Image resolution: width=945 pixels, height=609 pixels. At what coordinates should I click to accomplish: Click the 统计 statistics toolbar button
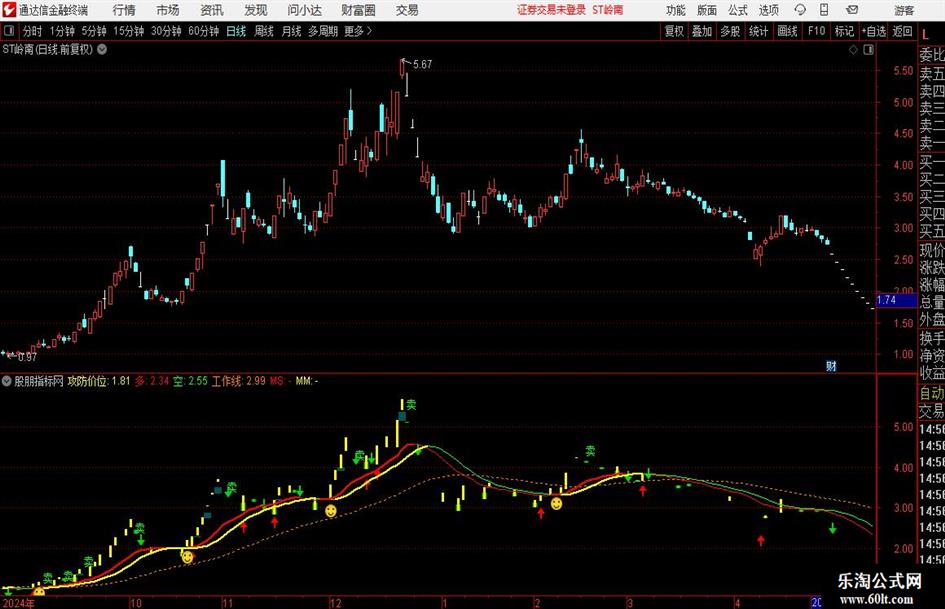point(759,31)
